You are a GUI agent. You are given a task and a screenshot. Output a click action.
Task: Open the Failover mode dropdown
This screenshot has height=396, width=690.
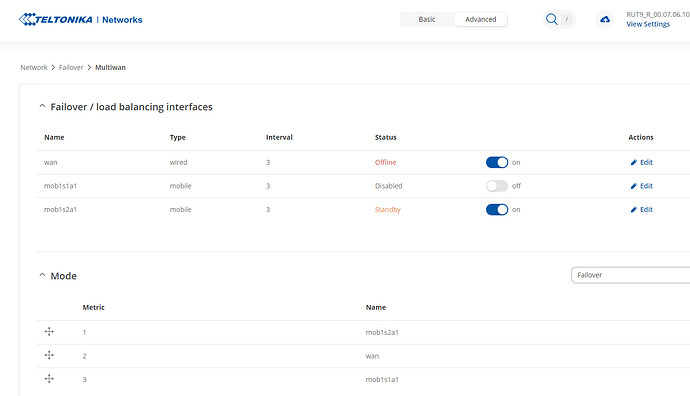click(x=631, y=275)
